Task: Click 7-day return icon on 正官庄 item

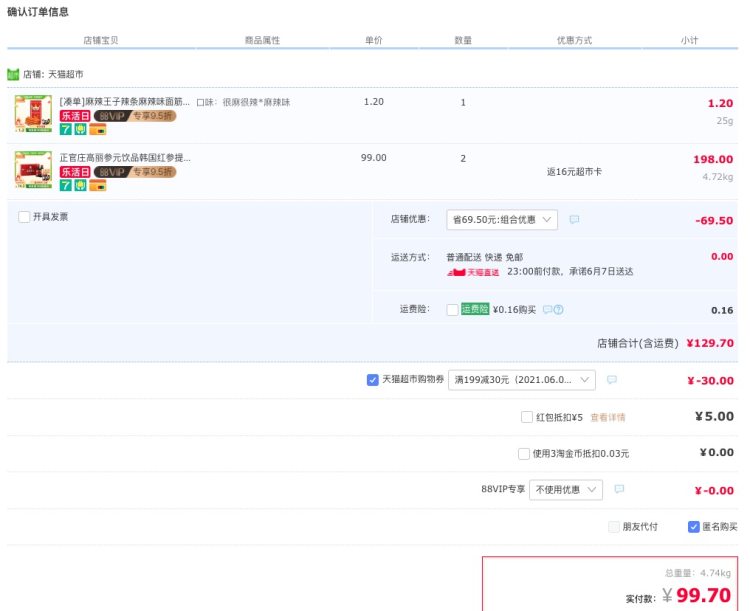Action: click(x=66, y=185)
